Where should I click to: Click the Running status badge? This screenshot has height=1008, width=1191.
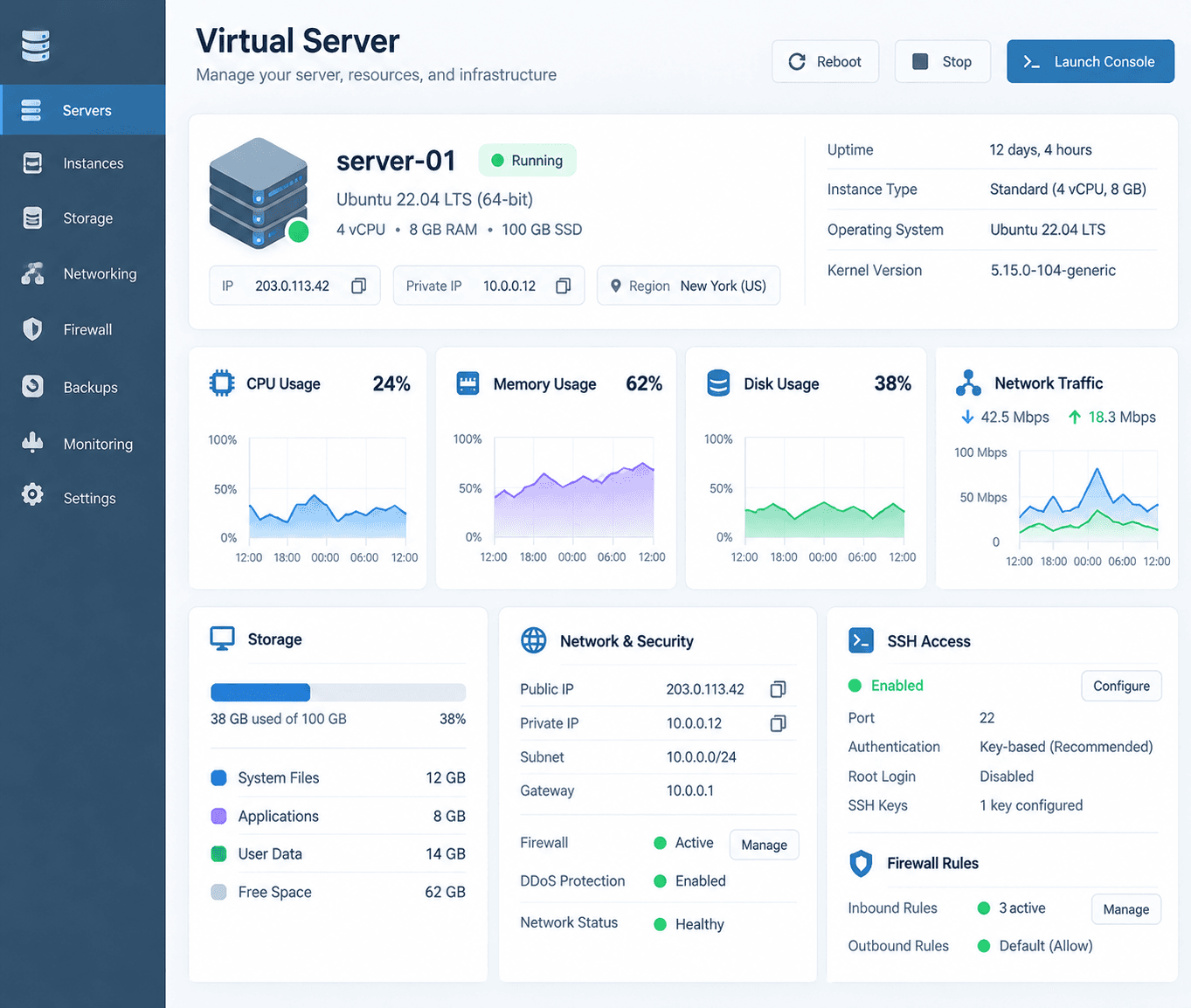(527, 160)
